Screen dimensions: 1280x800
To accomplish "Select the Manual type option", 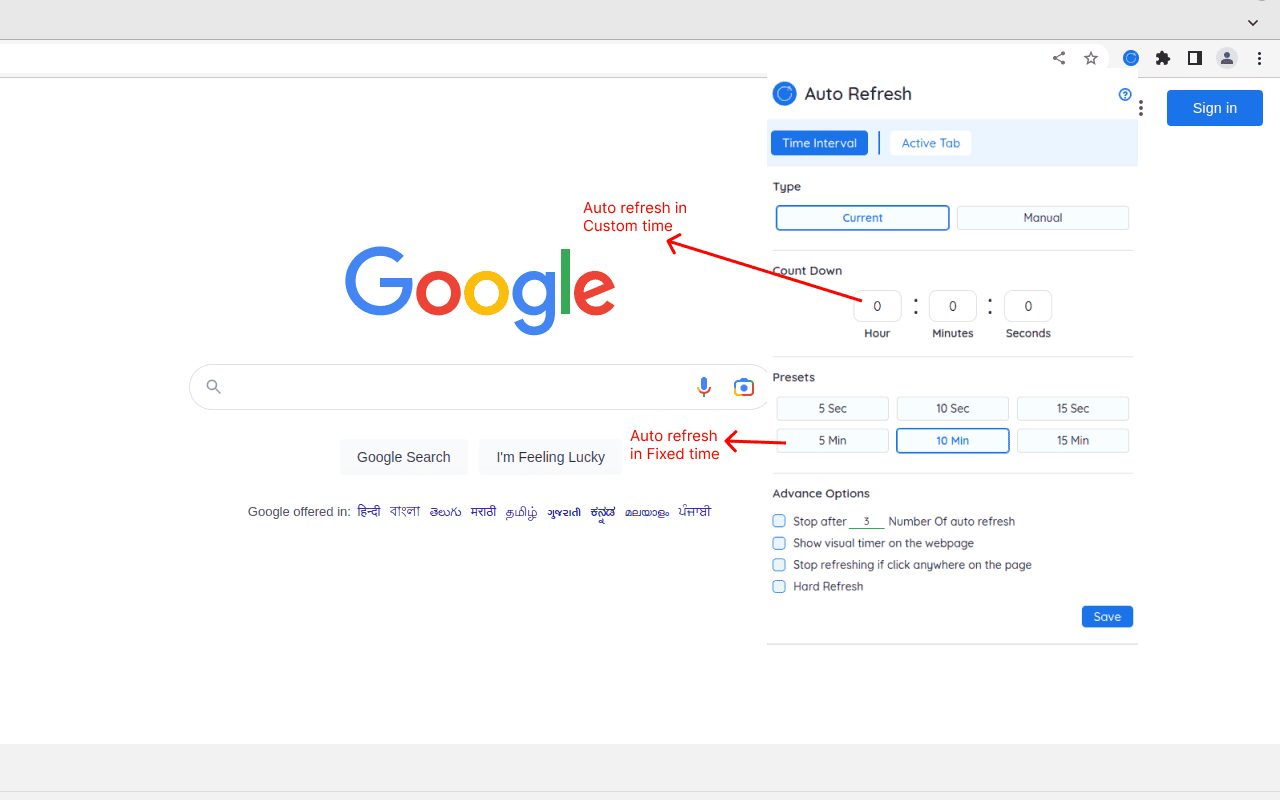I will 1043,218.
